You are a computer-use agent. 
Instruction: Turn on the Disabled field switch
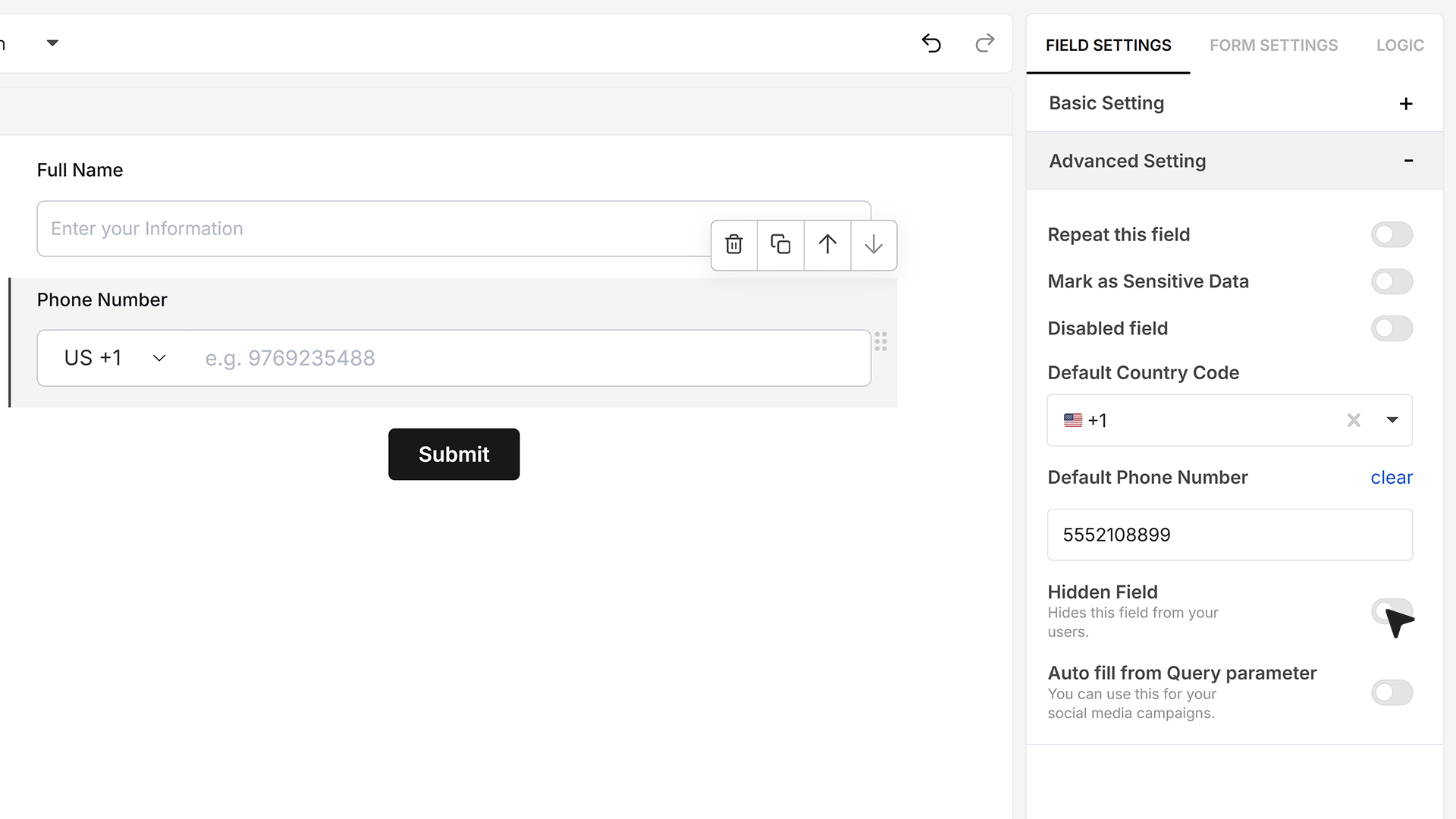[1392, 328]
